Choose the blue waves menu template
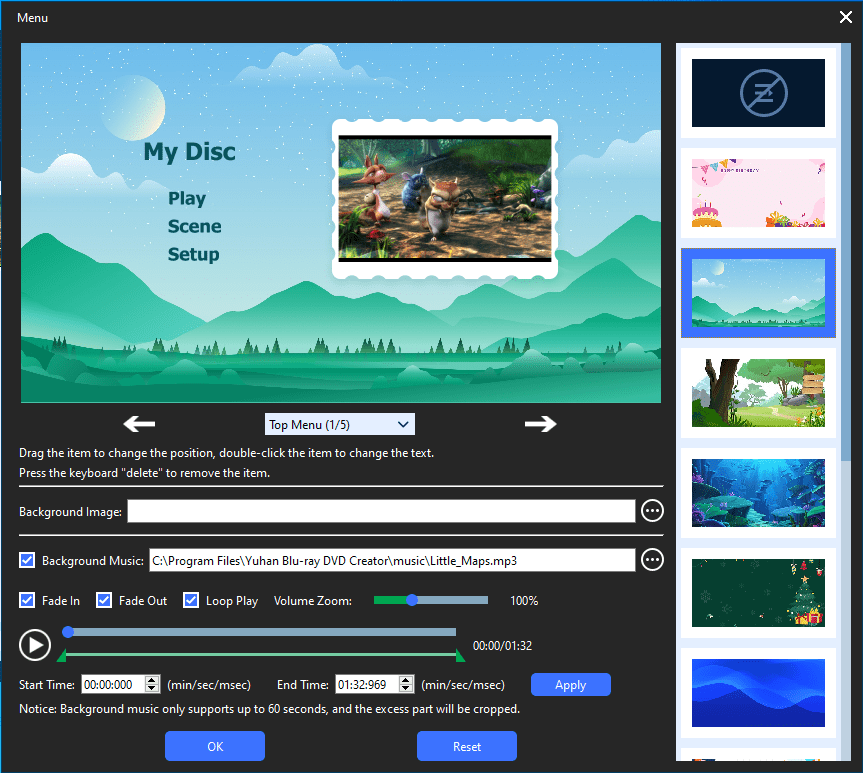The height and width of the screenshot is (773, 863). click(758, 693)
